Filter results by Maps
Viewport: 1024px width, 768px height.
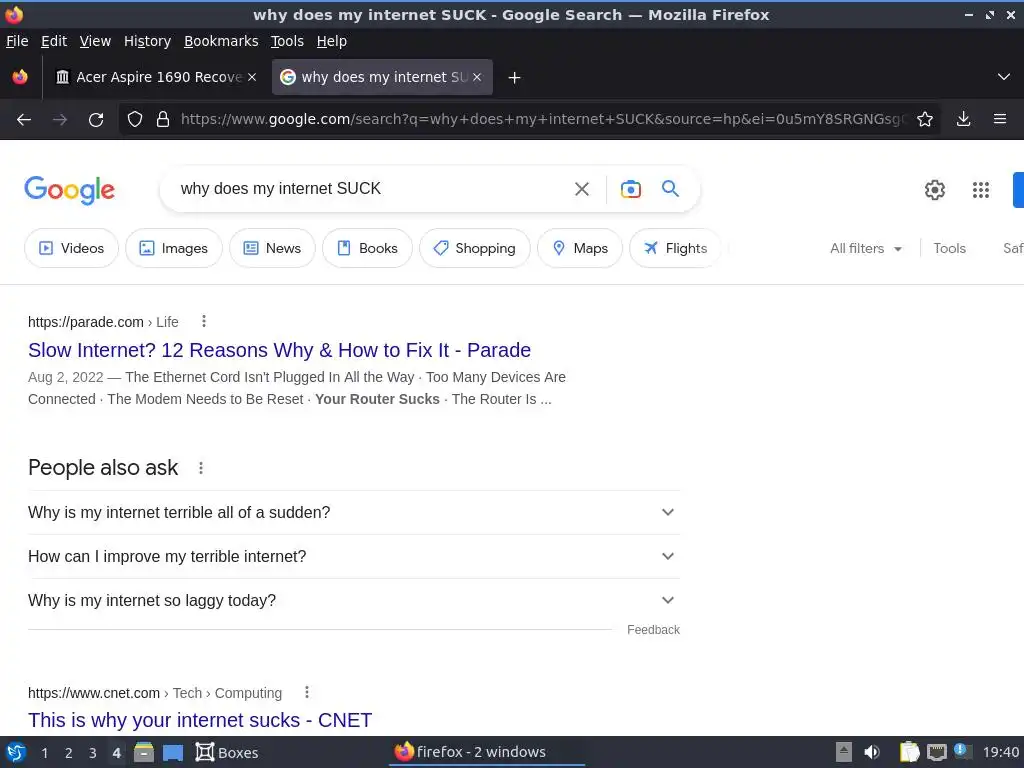pyautogui.click(x=580, y=248)
